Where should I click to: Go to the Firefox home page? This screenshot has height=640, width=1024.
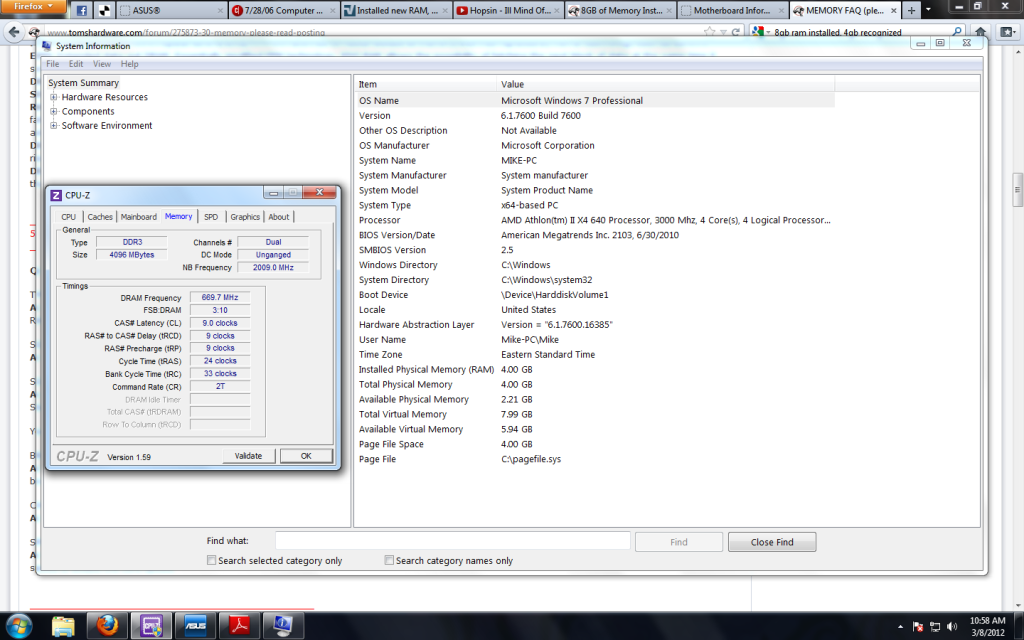[980, 32]
